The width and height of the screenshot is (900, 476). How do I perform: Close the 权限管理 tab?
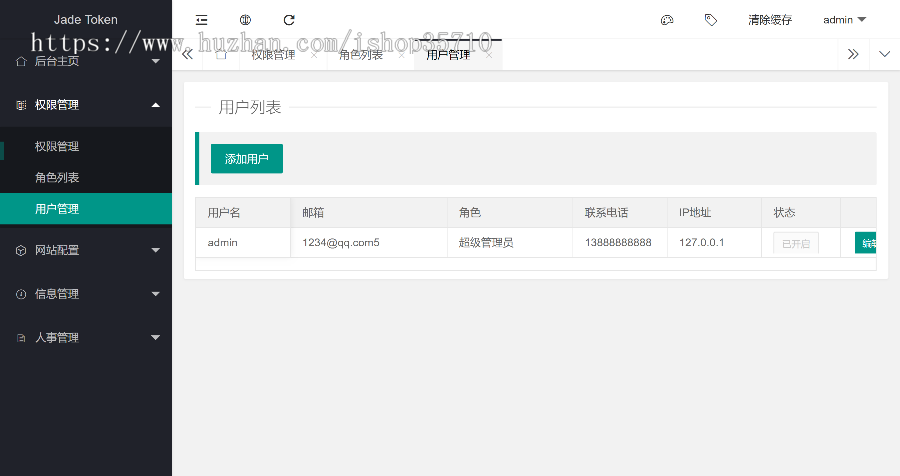[x=314, y=56]
